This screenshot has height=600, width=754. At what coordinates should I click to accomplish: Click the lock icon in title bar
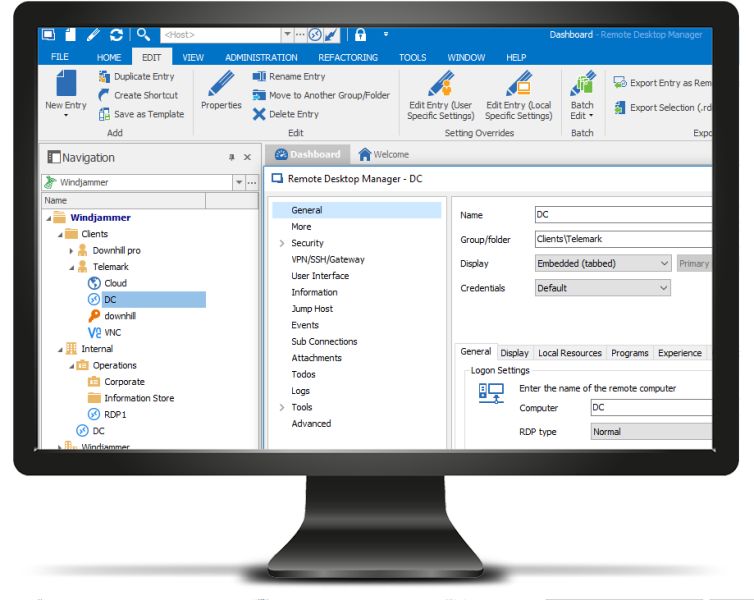click(x=360, y=35)
